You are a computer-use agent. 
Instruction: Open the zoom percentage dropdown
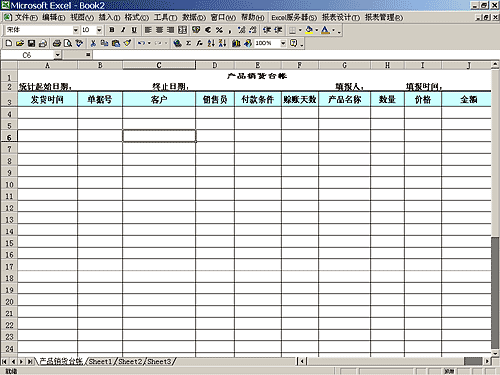pos(283,43)
